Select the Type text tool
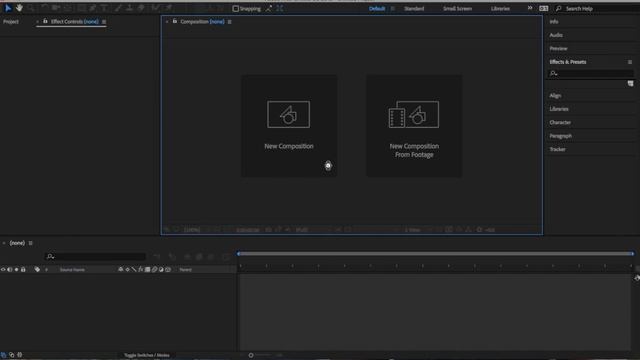The height and width of the screenshot is (360, 640). [104, 8]
